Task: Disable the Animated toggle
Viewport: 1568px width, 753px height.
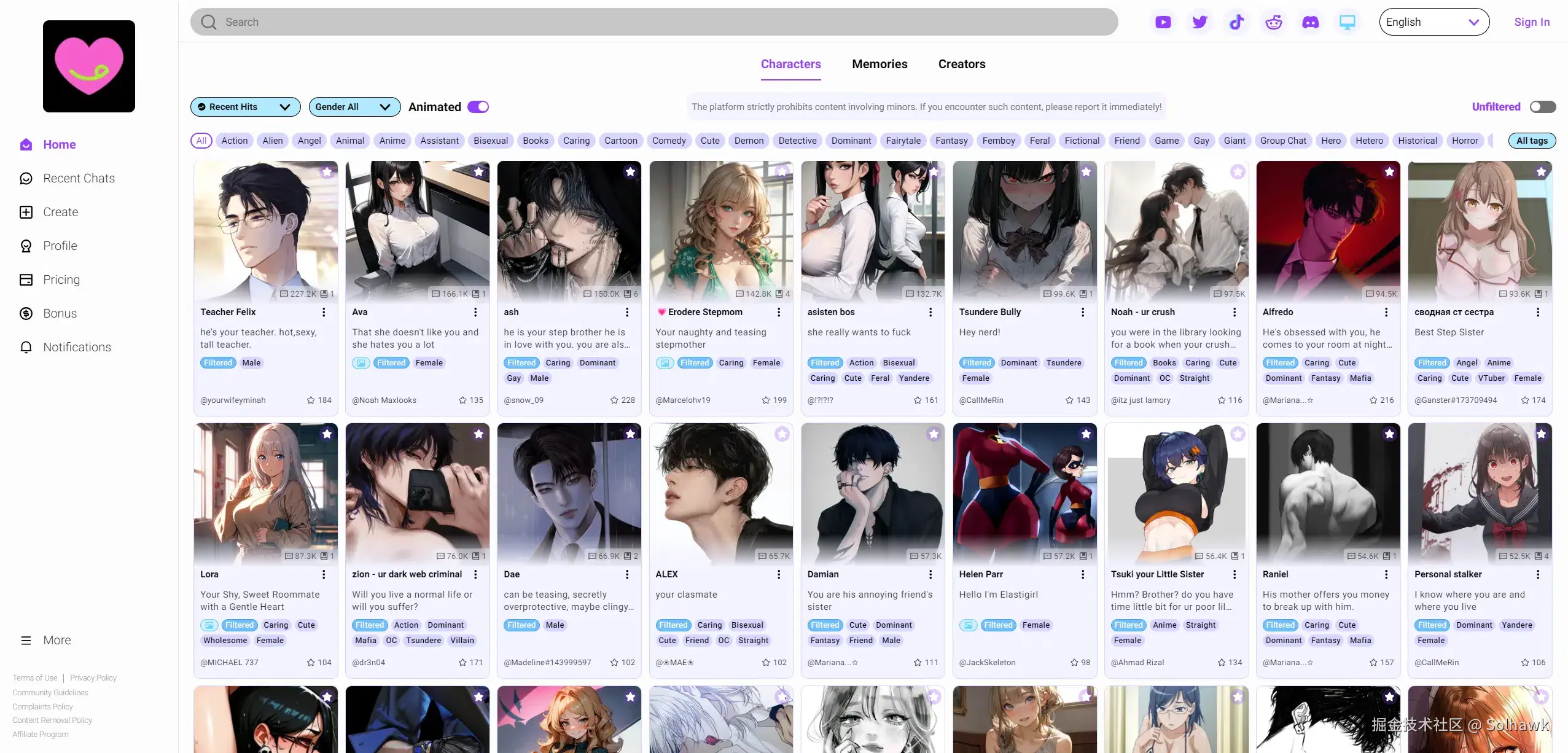Action: pos(477,106)
